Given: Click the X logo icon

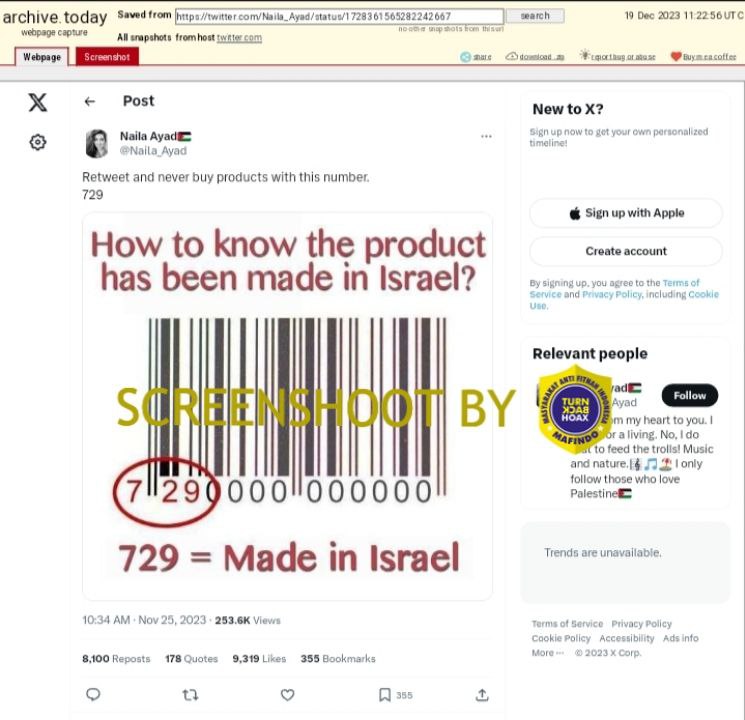Looking at the screenshot, I should (x=38, y=102).
